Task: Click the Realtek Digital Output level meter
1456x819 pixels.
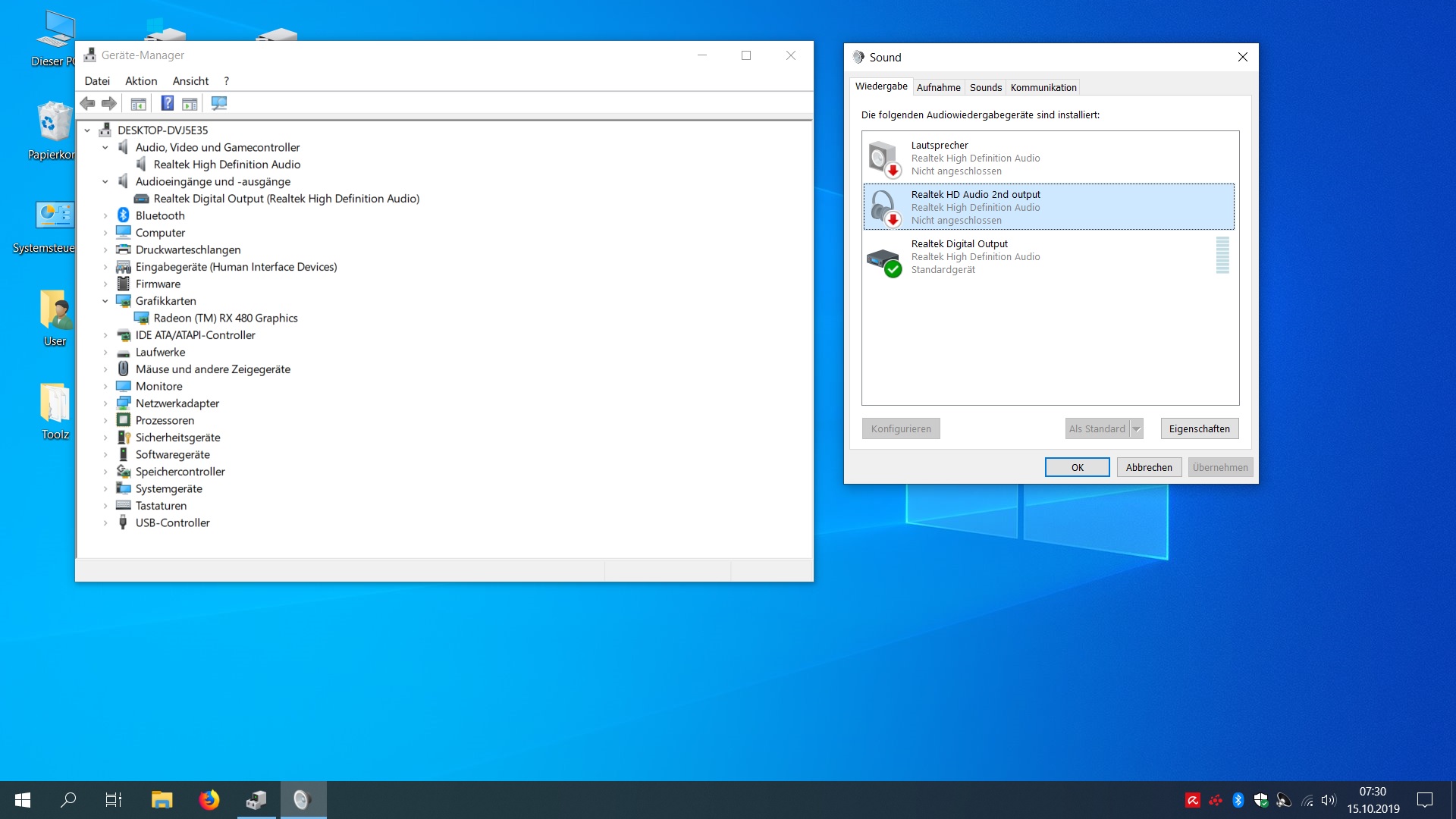Action: 1222,256
